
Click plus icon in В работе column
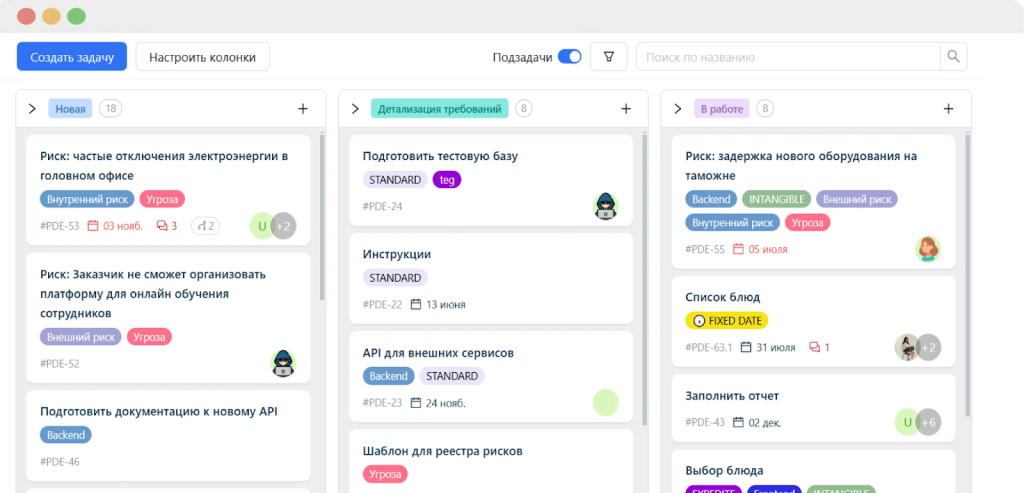[948, 109]
